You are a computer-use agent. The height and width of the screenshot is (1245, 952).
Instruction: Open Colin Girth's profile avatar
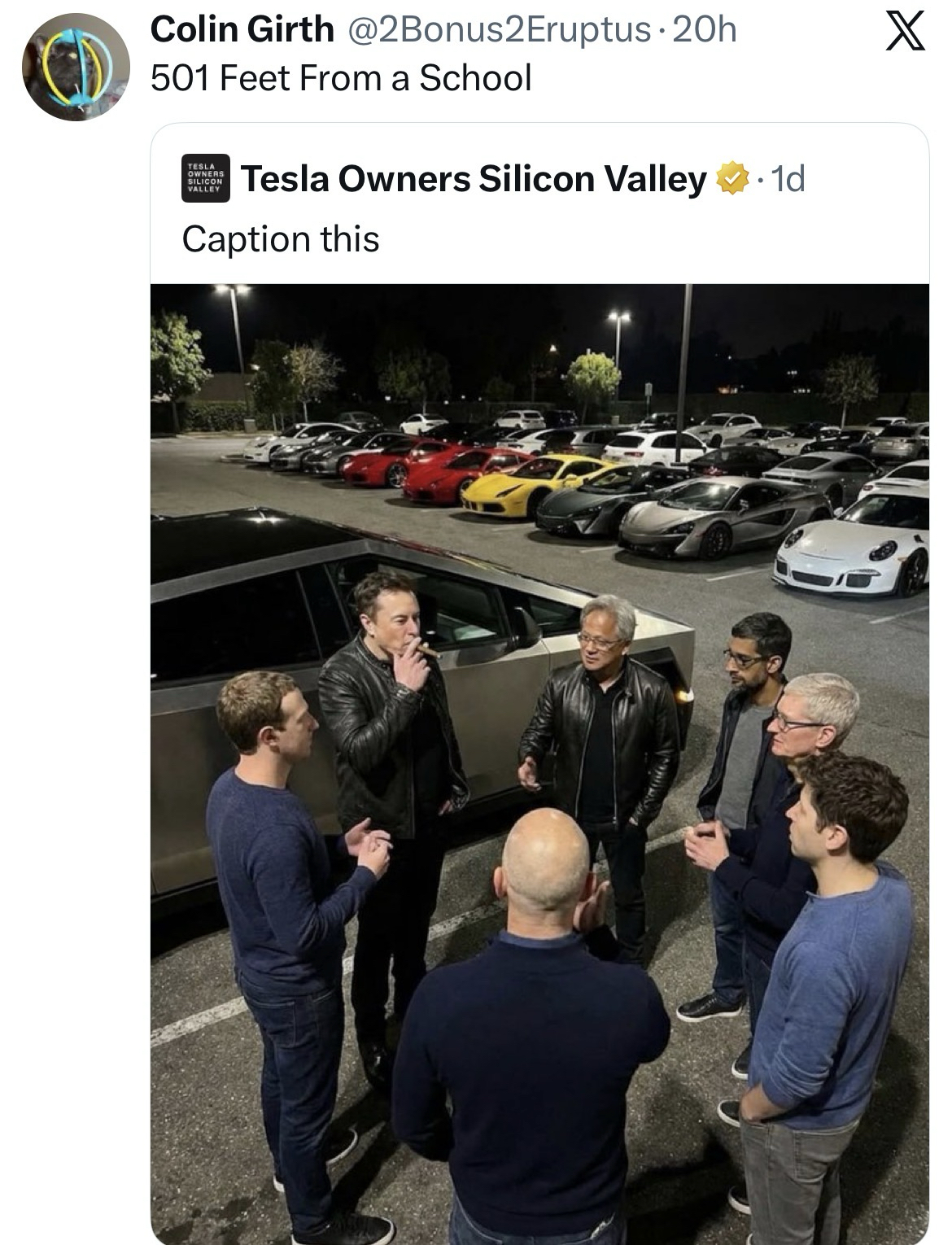tap(76, 67)
